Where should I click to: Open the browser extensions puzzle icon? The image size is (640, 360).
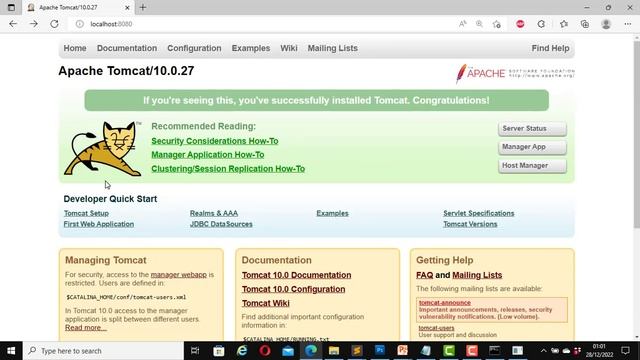[541, 24]
